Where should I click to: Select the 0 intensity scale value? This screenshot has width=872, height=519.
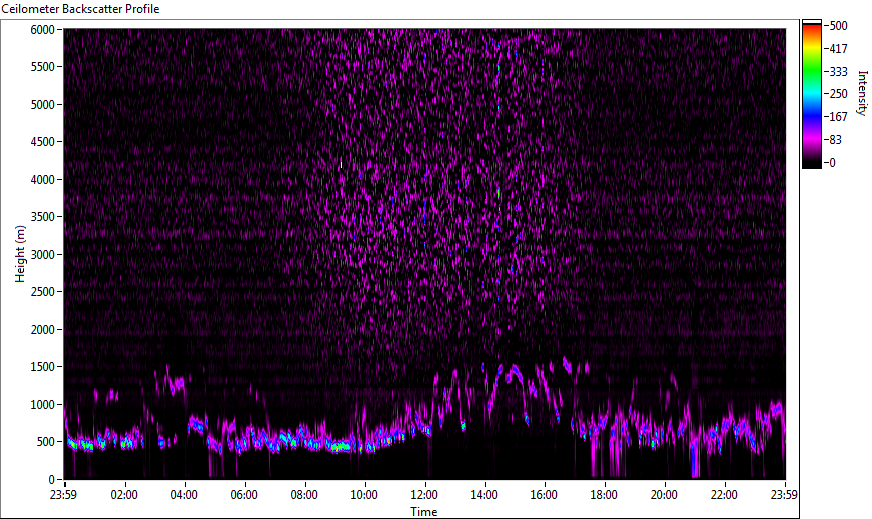832,162
